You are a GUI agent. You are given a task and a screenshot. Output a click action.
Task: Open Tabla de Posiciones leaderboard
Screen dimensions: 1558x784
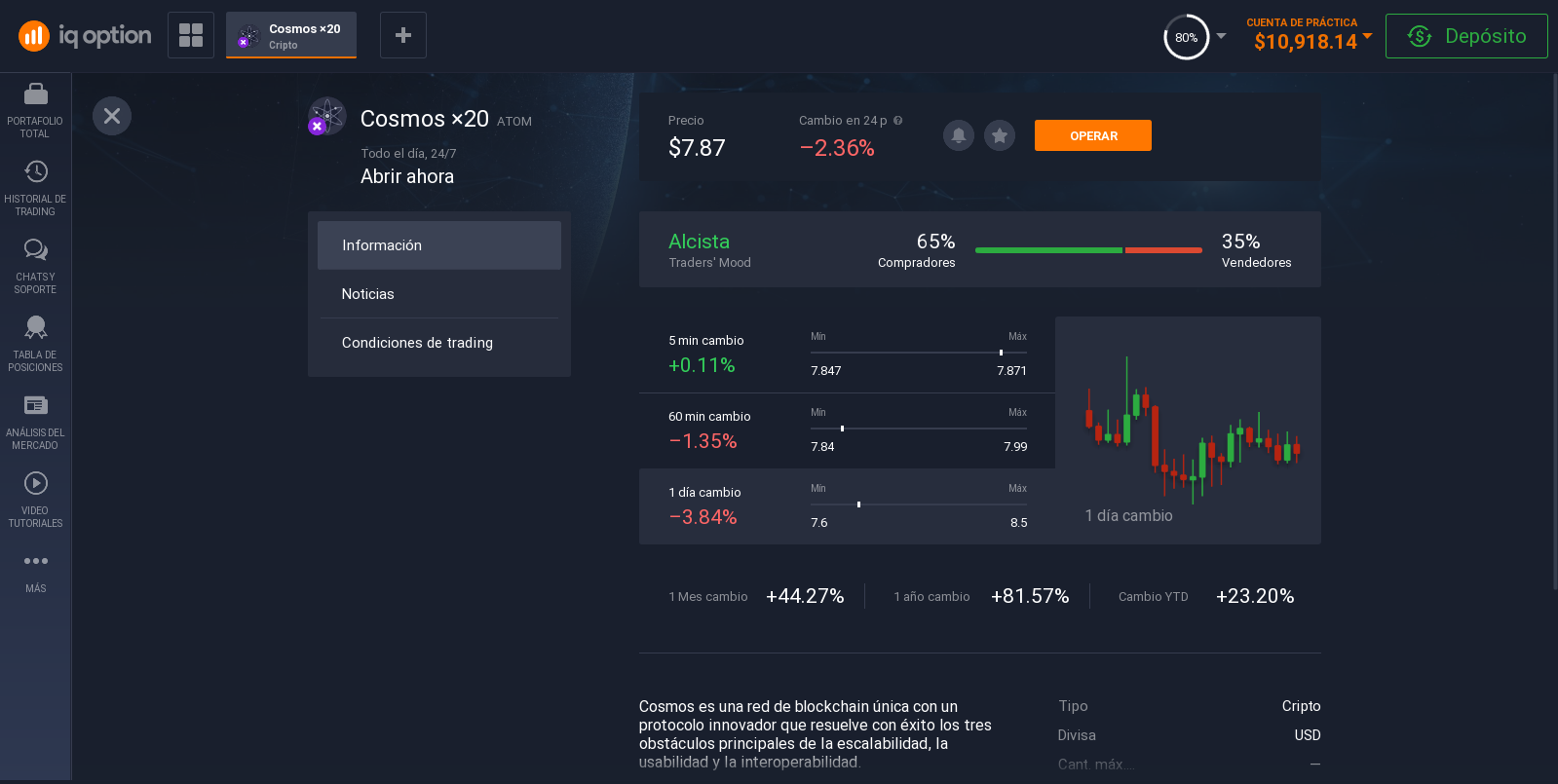pyautogui.click(x=35, y=344)
